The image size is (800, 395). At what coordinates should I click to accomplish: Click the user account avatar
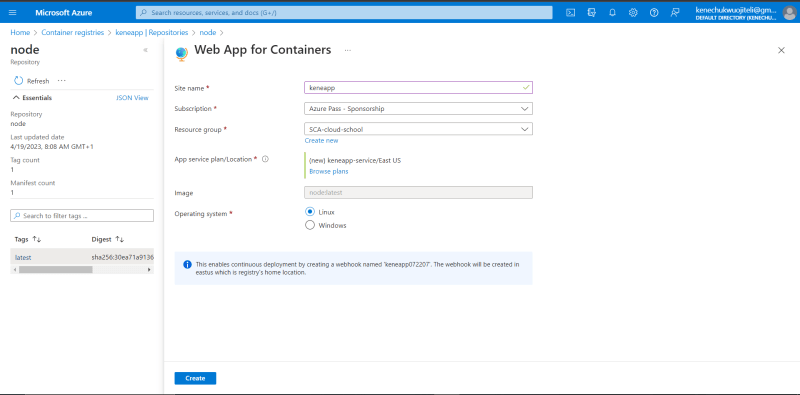(x=789, y=13)
